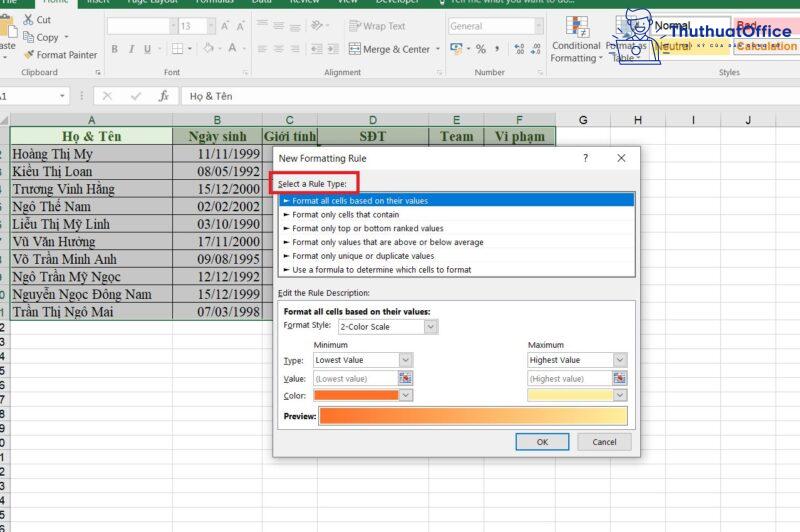This screenshot has width=800, height=532.
Task: Click the Vi phạm header cell
Action: coord(519,136)
